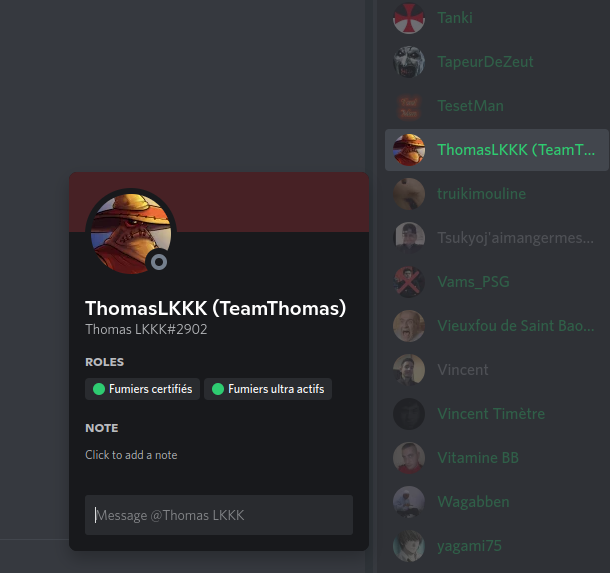This screenshot has height=573, width=610.
Task: Click Wagabben's avatar icon
Action: (x=408, y=502)
